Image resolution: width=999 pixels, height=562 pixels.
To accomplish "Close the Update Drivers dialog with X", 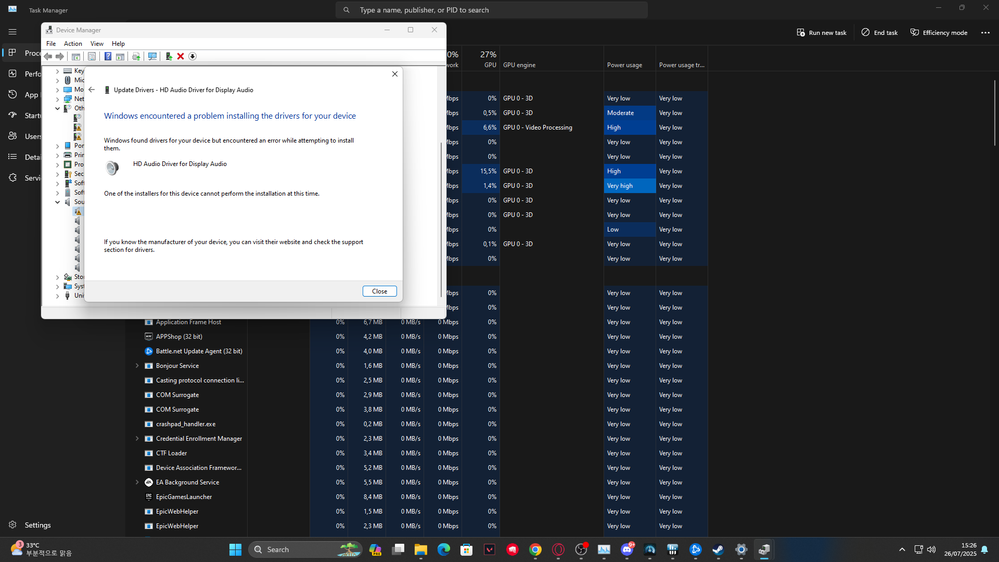I will point(395,74).
